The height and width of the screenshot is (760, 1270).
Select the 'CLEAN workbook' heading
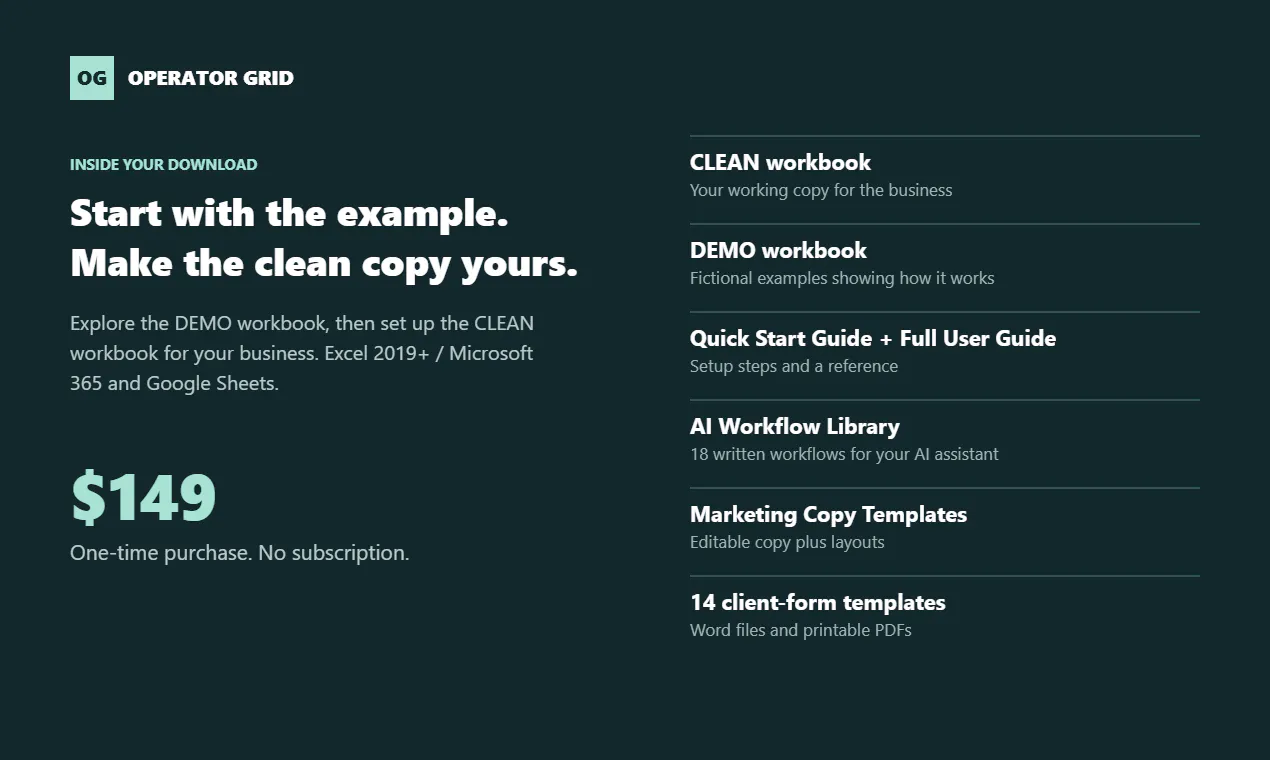780,162
